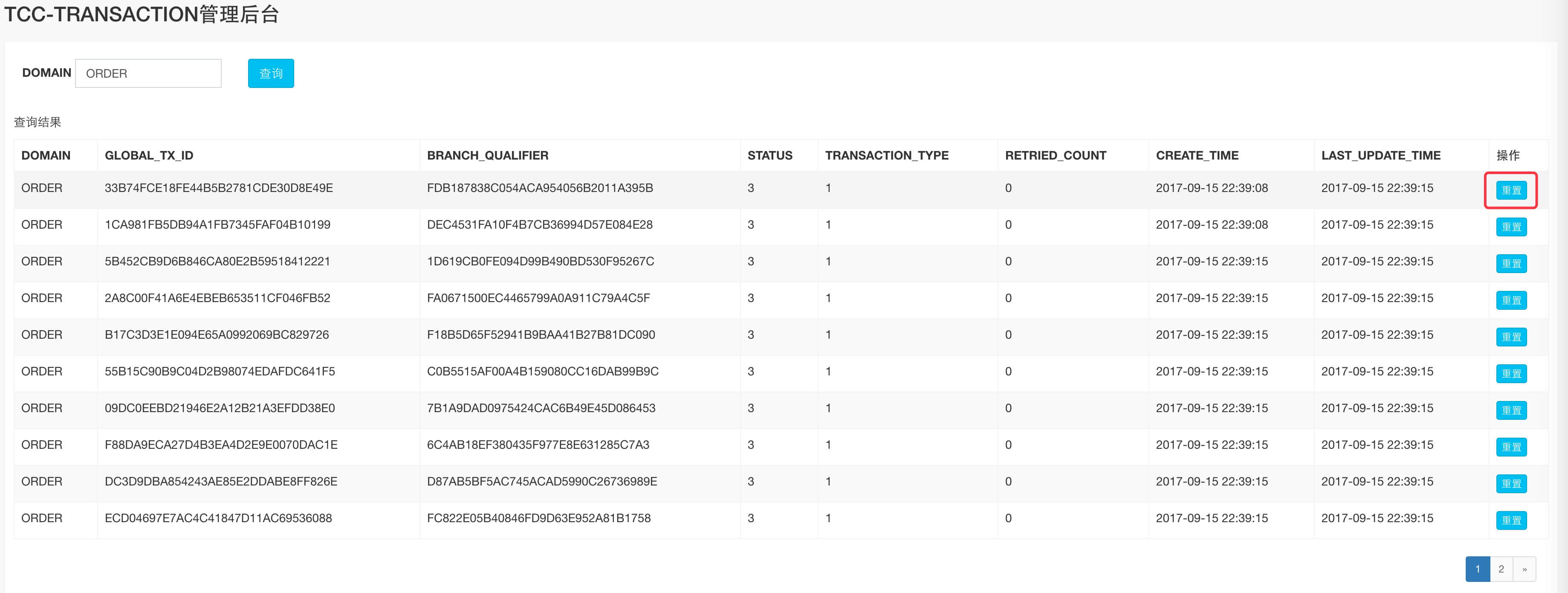This screenshot has width=1568, height=593.
Task: Click the GLOBAL_TX_ID column header
Action: tap(148, 155)
